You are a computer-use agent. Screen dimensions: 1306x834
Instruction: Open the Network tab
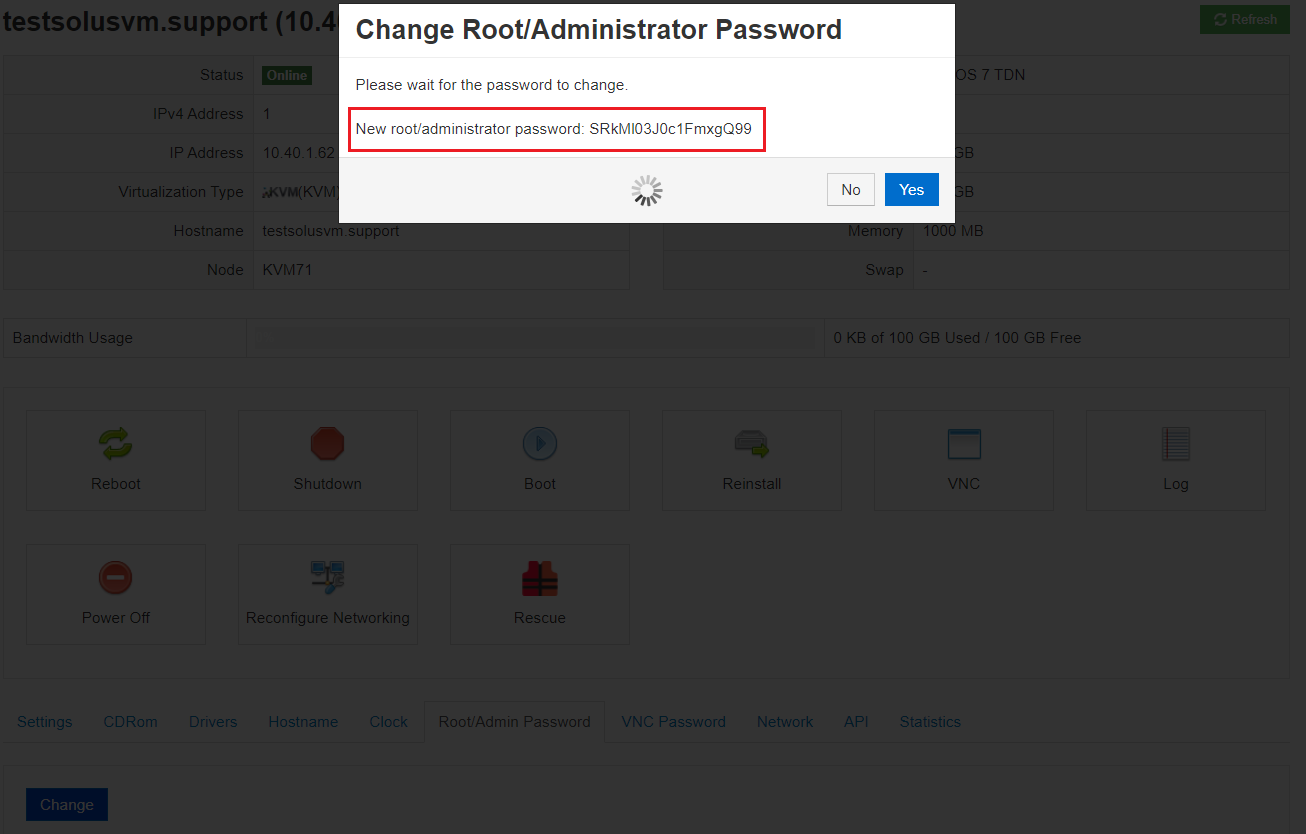[x=785, y=722]
